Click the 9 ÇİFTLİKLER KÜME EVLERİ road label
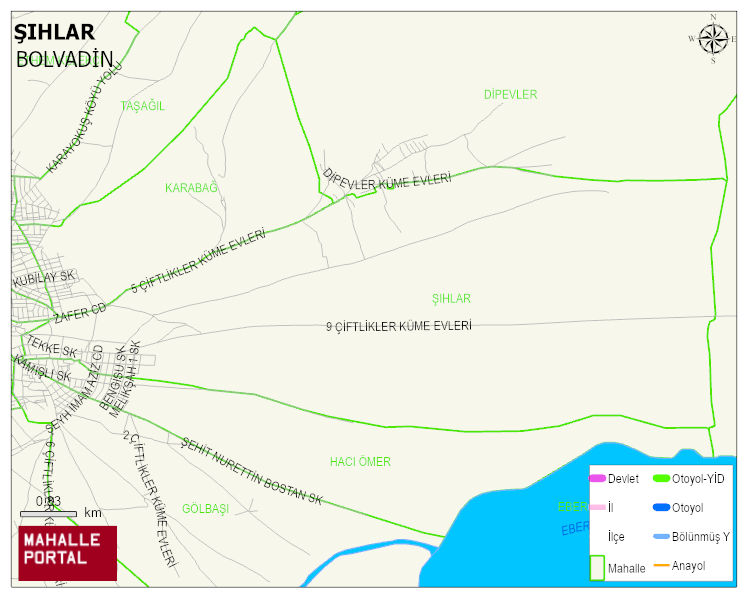This screenshot has height=598, width=748. pos(398,326)
